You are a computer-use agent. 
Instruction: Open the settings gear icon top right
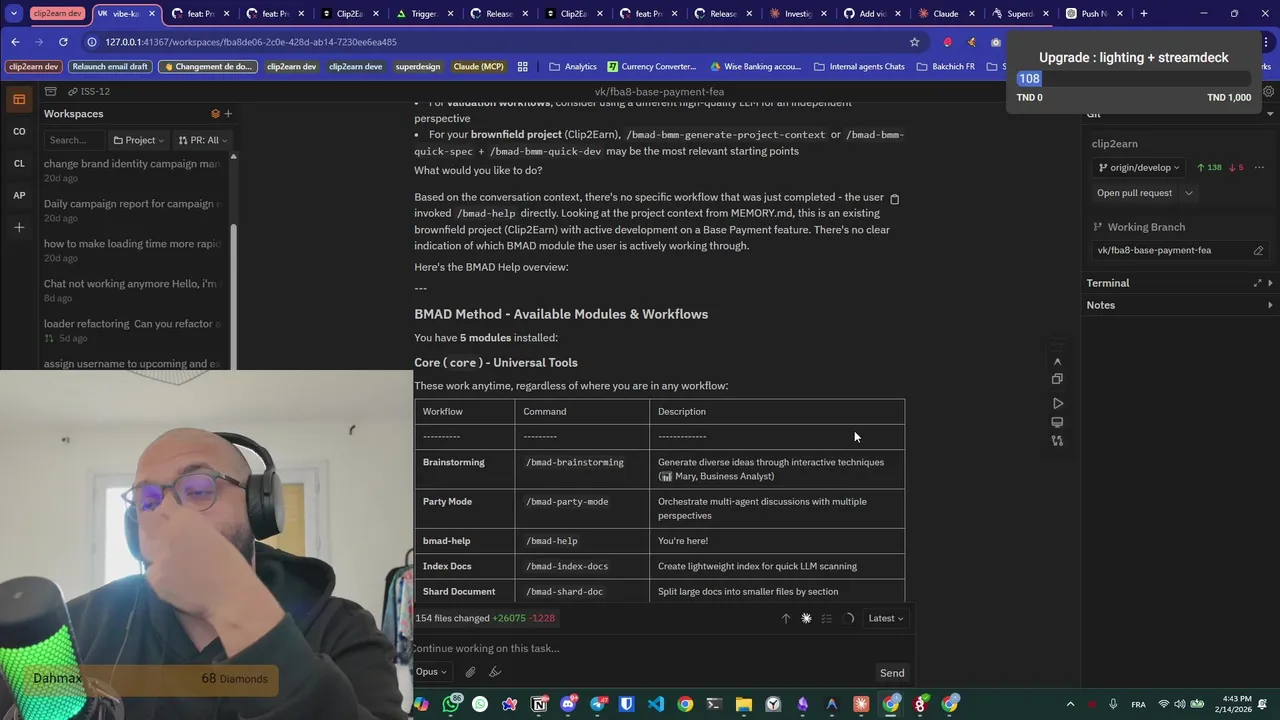[x=1269, y=91]
